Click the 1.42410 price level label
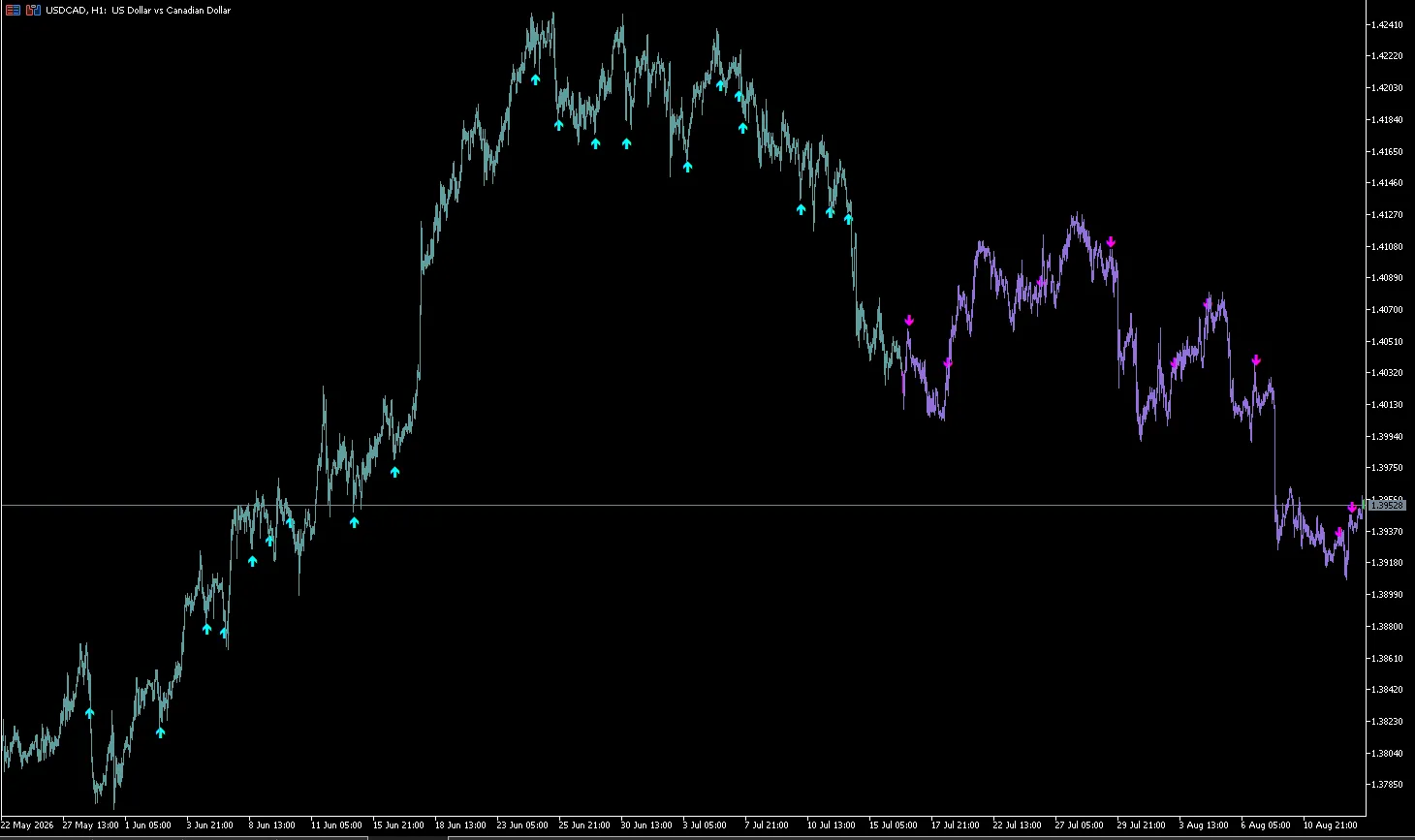1415x840 pixels. coord(1389,24)
